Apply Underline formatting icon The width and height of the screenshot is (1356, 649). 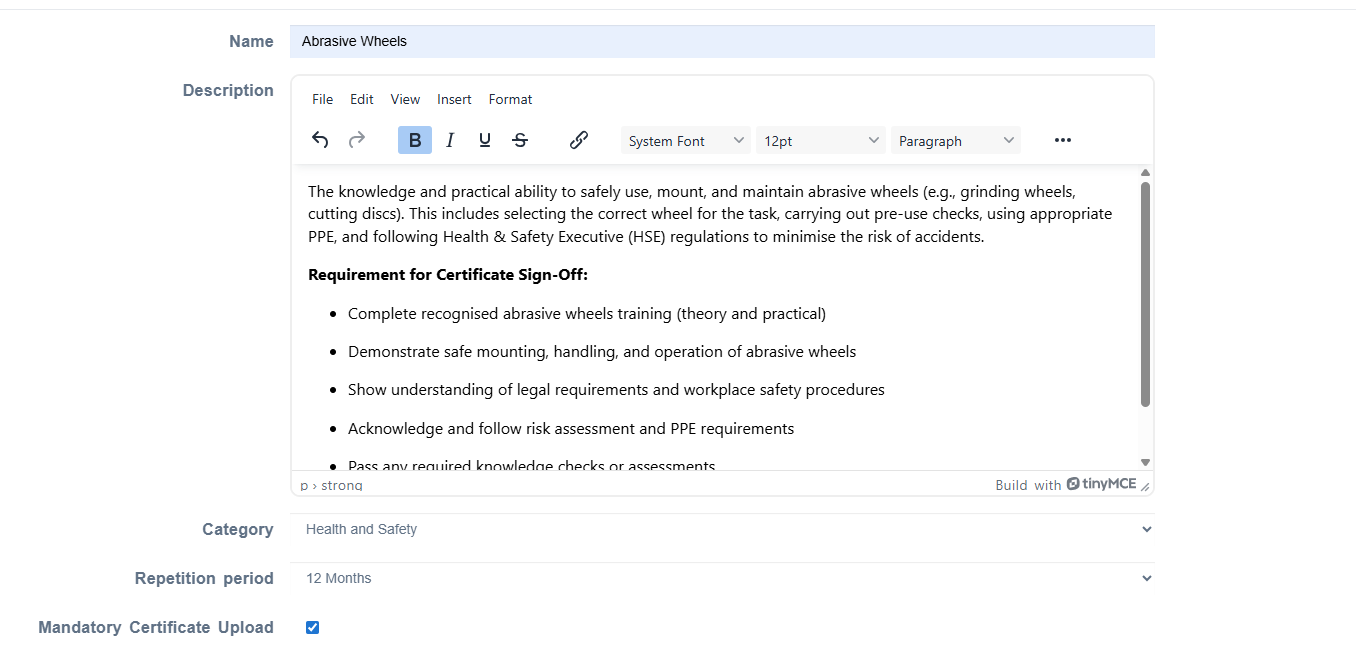(x=485, y=140)
